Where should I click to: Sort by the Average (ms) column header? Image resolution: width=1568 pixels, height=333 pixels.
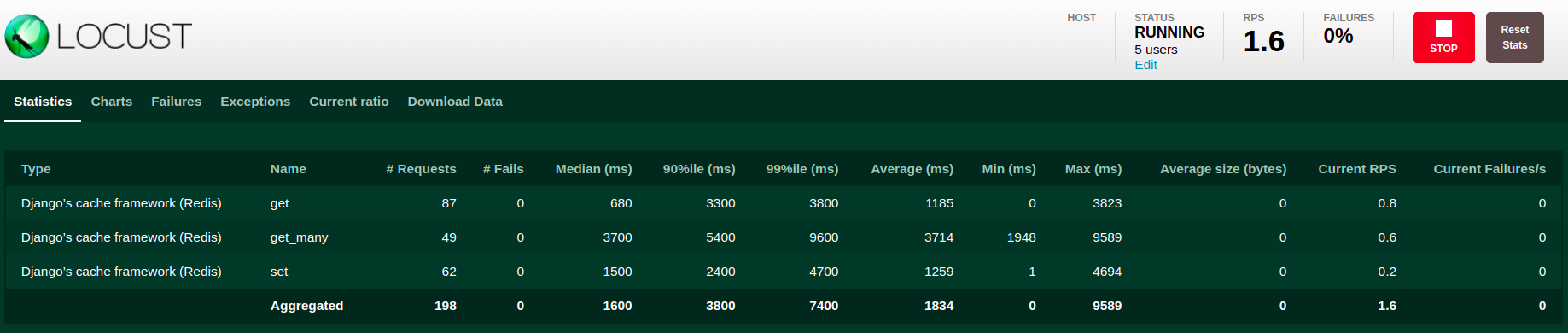(912, 169)
